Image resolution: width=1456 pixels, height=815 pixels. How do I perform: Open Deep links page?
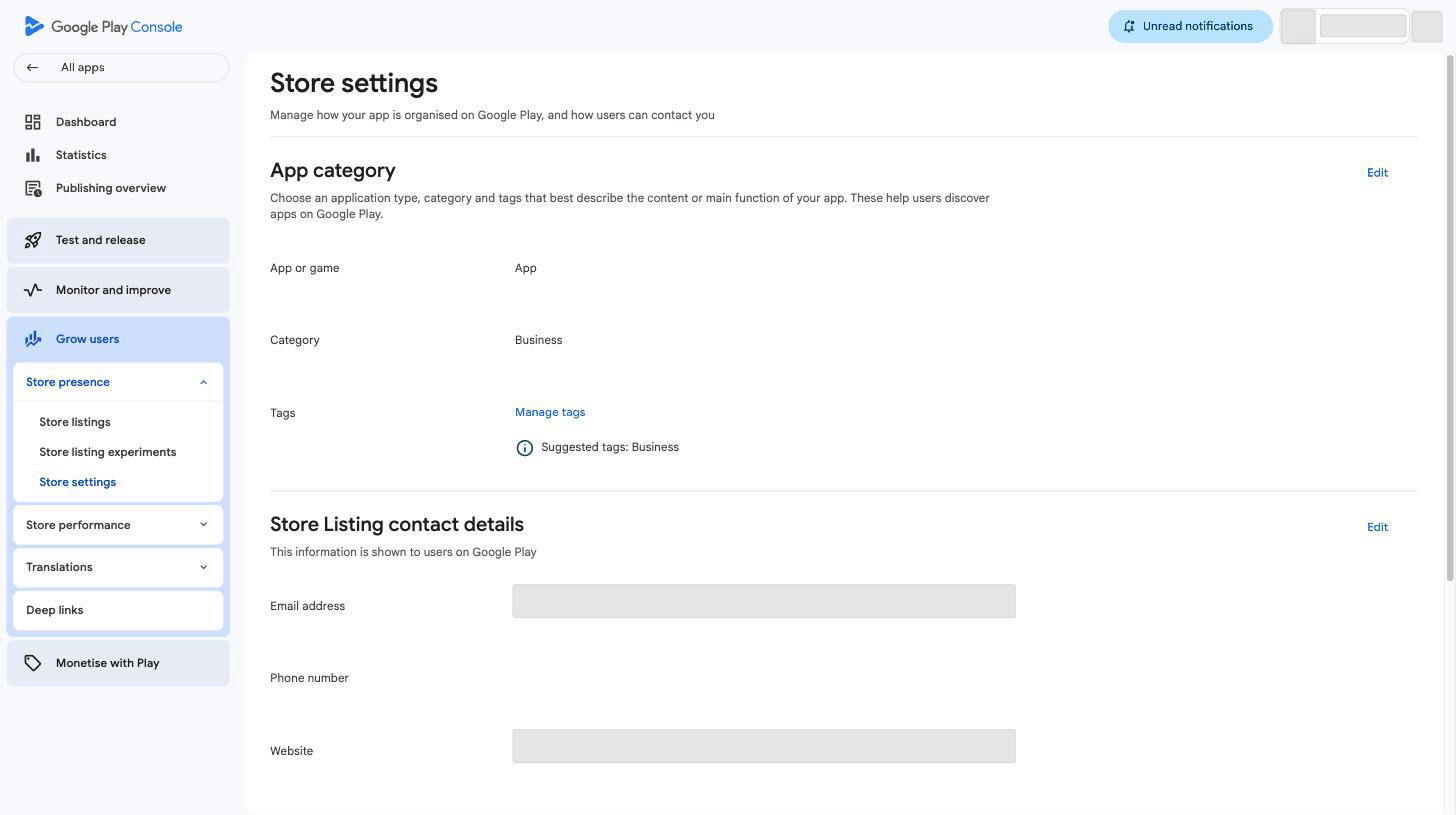[x=55, y=610]
